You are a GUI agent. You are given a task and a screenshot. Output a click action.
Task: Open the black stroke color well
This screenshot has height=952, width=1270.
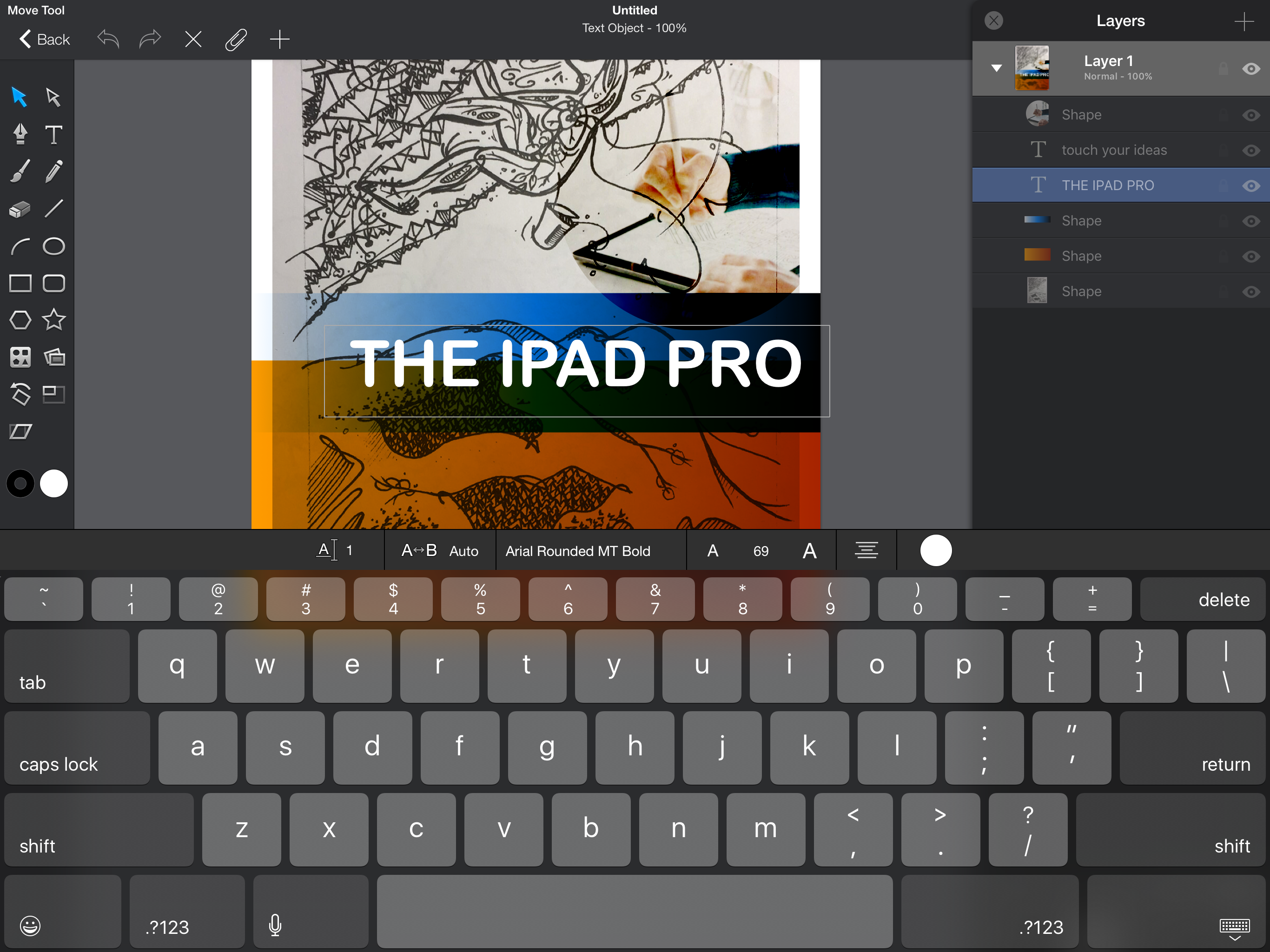point(20,483)
